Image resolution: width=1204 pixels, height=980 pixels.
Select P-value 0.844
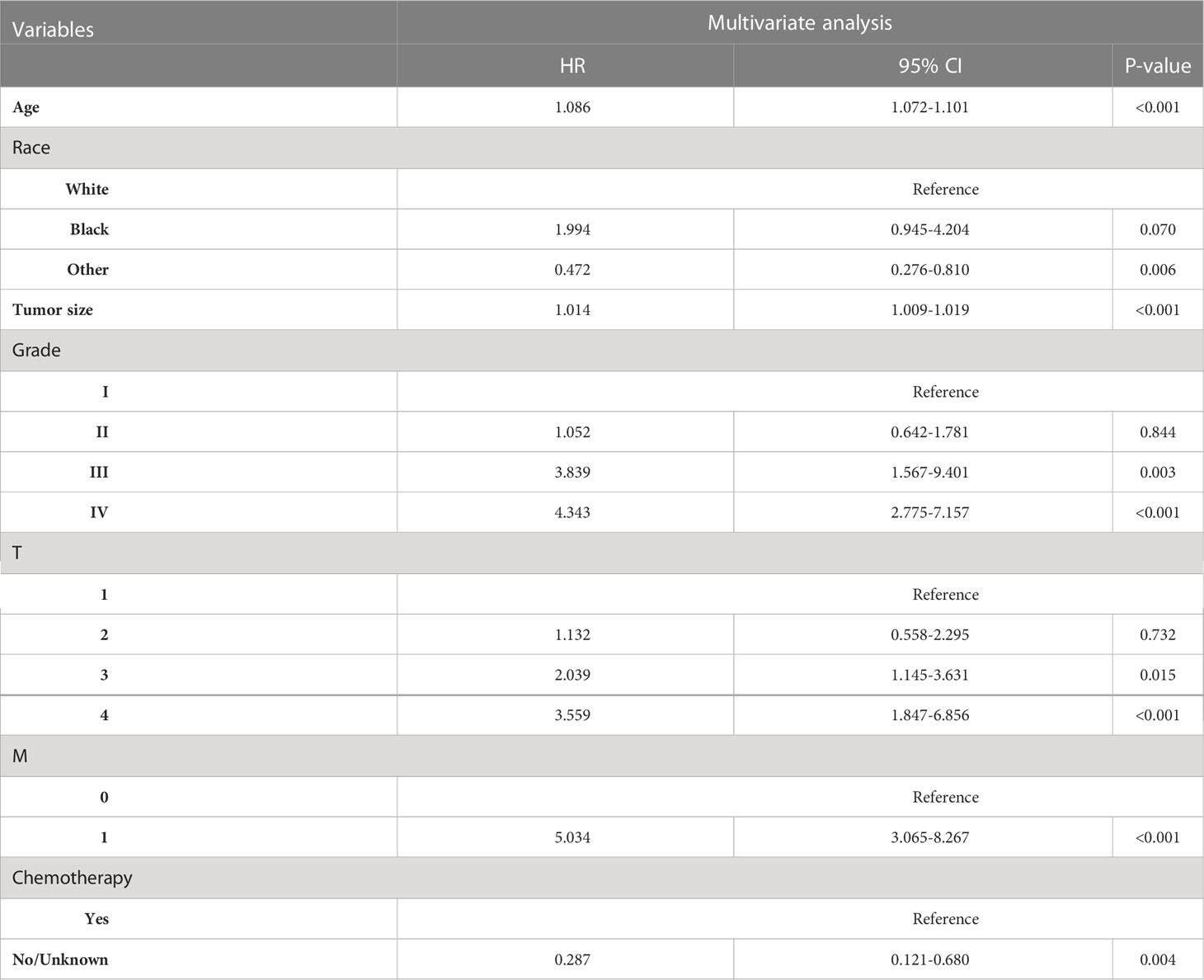point(1157,432)
